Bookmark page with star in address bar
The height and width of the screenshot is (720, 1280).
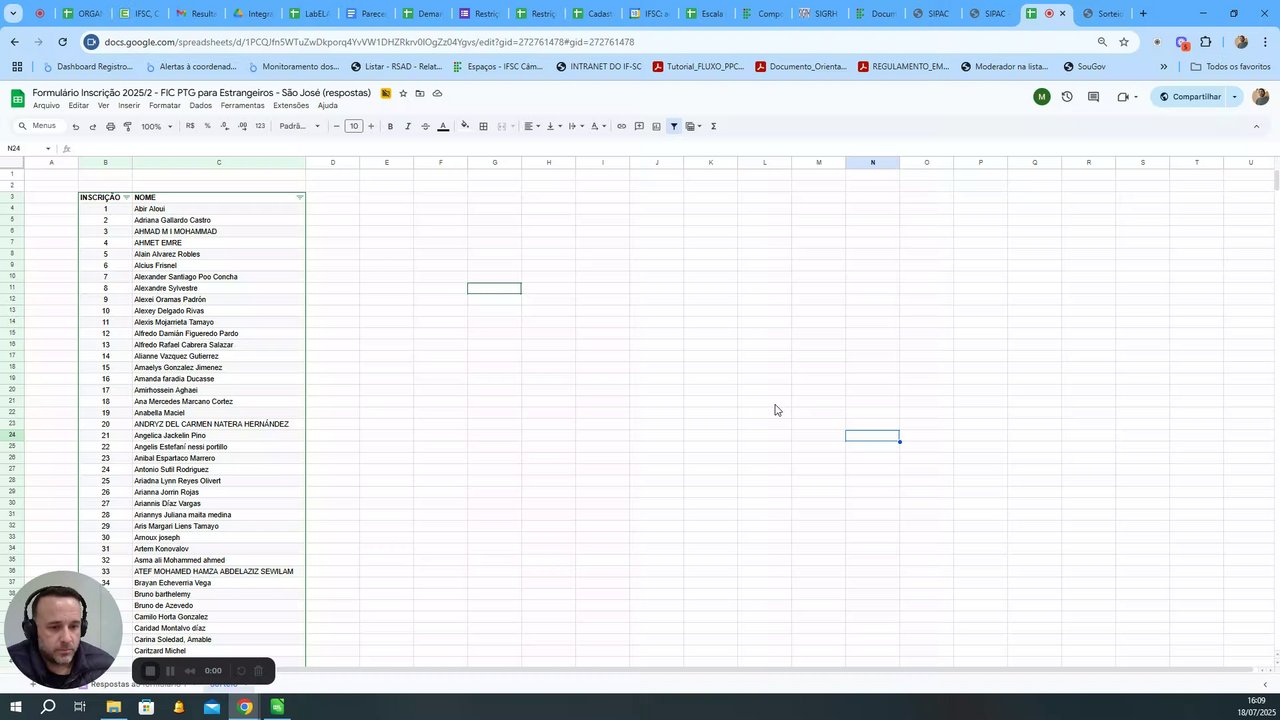coord(1124,42)
